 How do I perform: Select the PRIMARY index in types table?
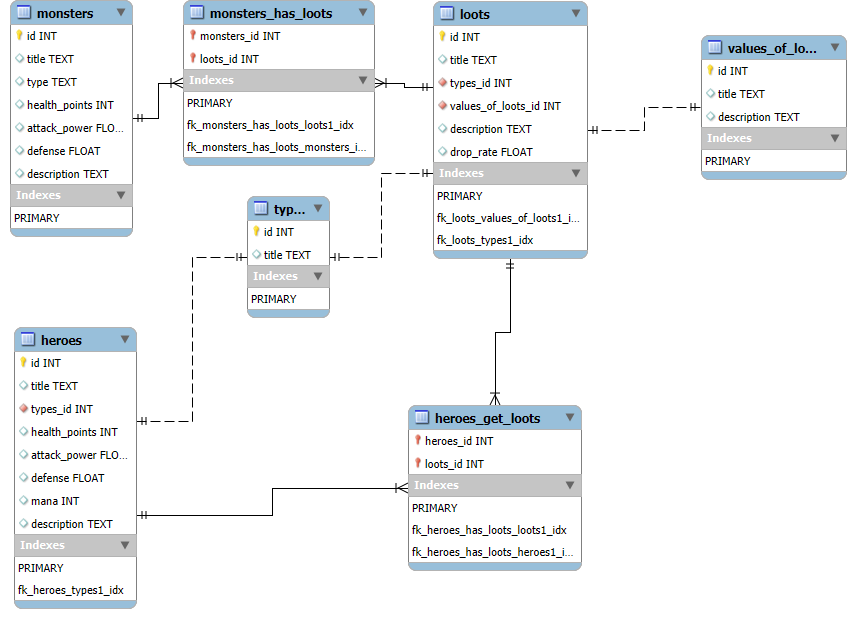[274, 299]
